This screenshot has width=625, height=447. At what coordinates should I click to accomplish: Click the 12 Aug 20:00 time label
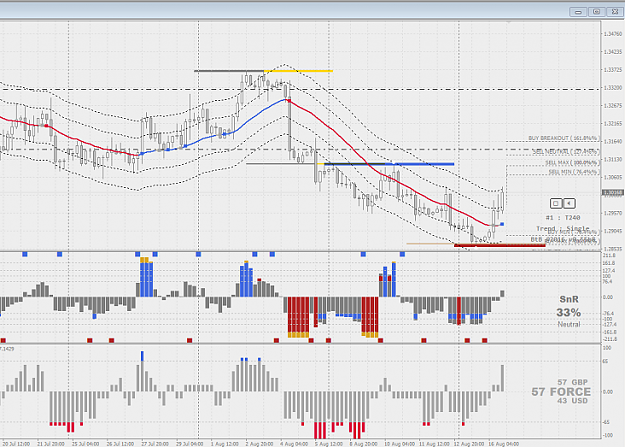(x=469, y=443)
